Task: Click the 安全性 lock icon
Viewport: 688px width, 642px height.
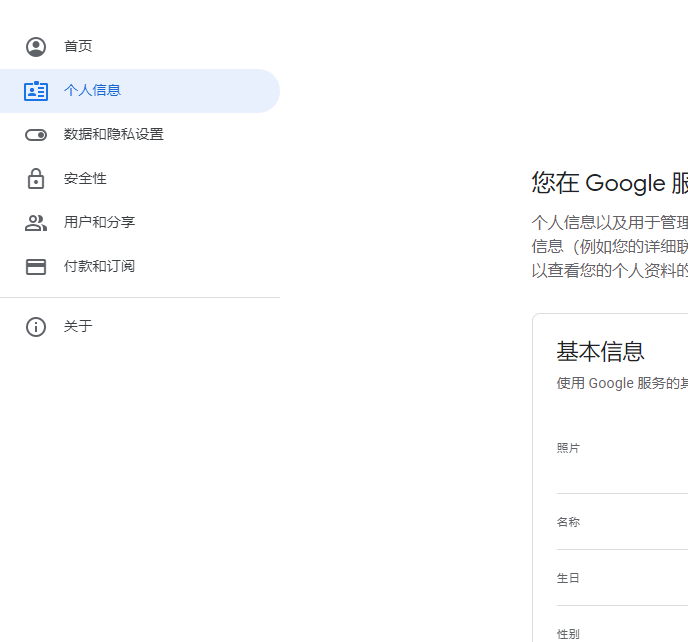Action: pyautogui.click(x=36, y=179)
